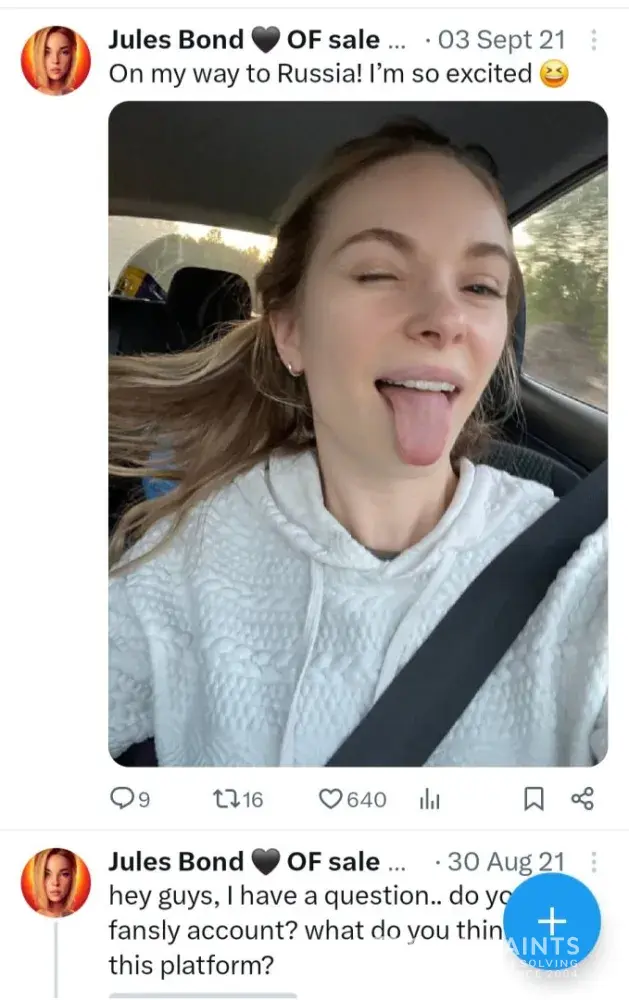Tap the heart icon on the Russia tweet
629x1000 pixels.
(330, 798)
